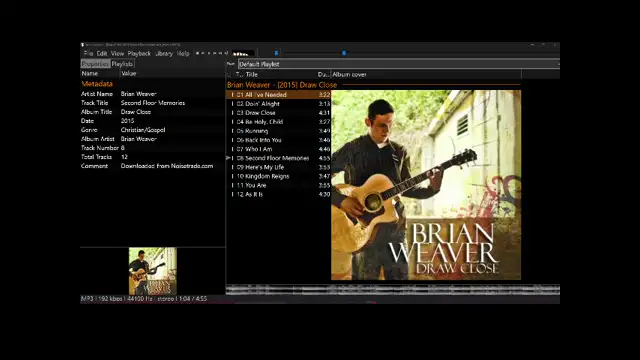The width and height of the screenshot is (640, 360).
Task: Open the Playback menu
Action: (139, 53)
